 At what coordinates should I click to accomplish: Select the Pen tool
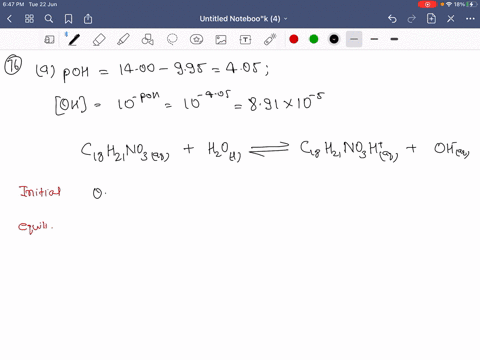pyautogui.click(x=73, y=39)
